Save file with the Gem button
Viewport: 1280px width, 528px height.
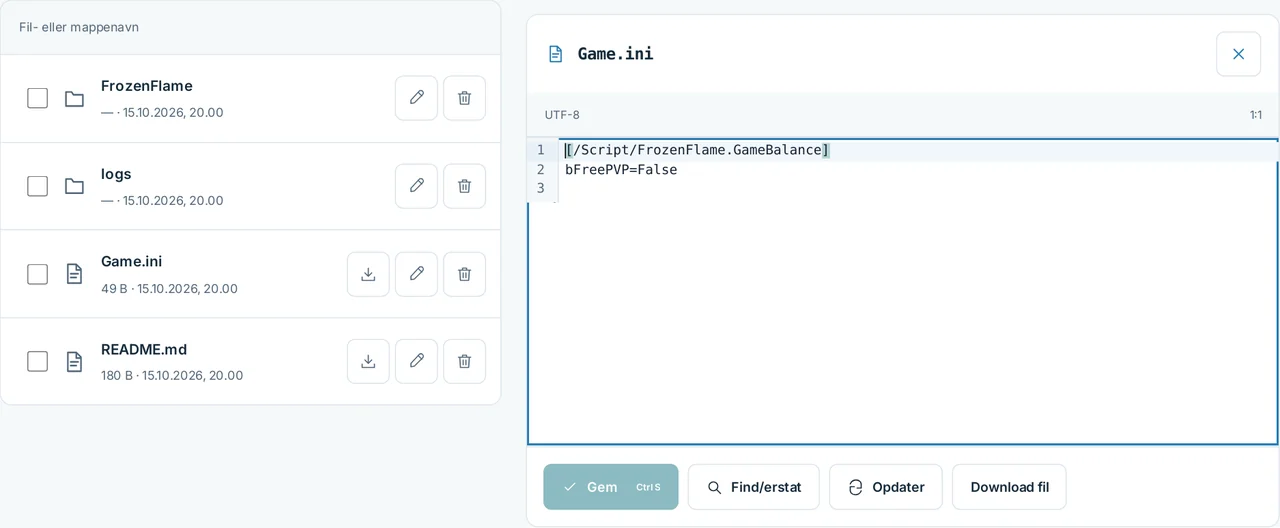[611, 487]
